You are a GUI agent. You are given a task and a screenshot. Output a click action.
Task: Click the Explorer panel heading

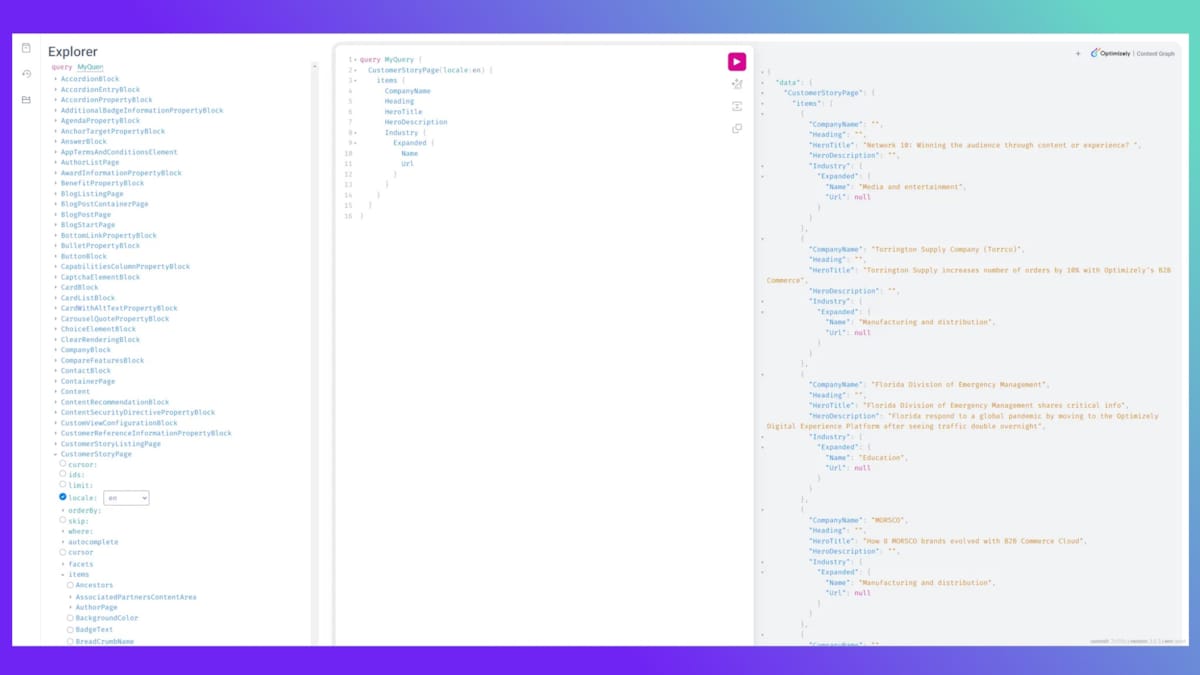(73, 51)
